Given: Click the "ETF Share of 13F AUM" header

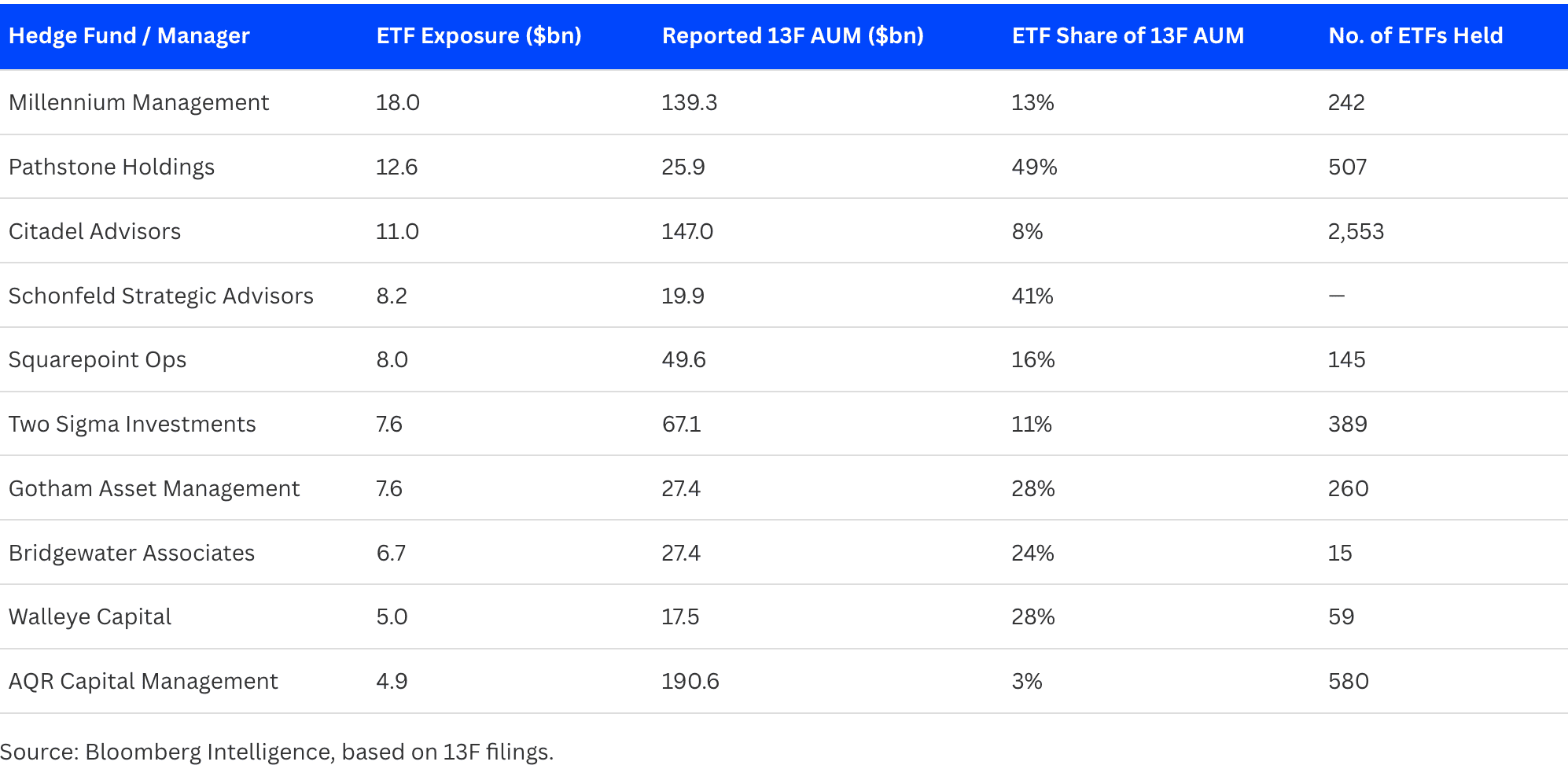Looking at the screenshot, I should 1128,36.
